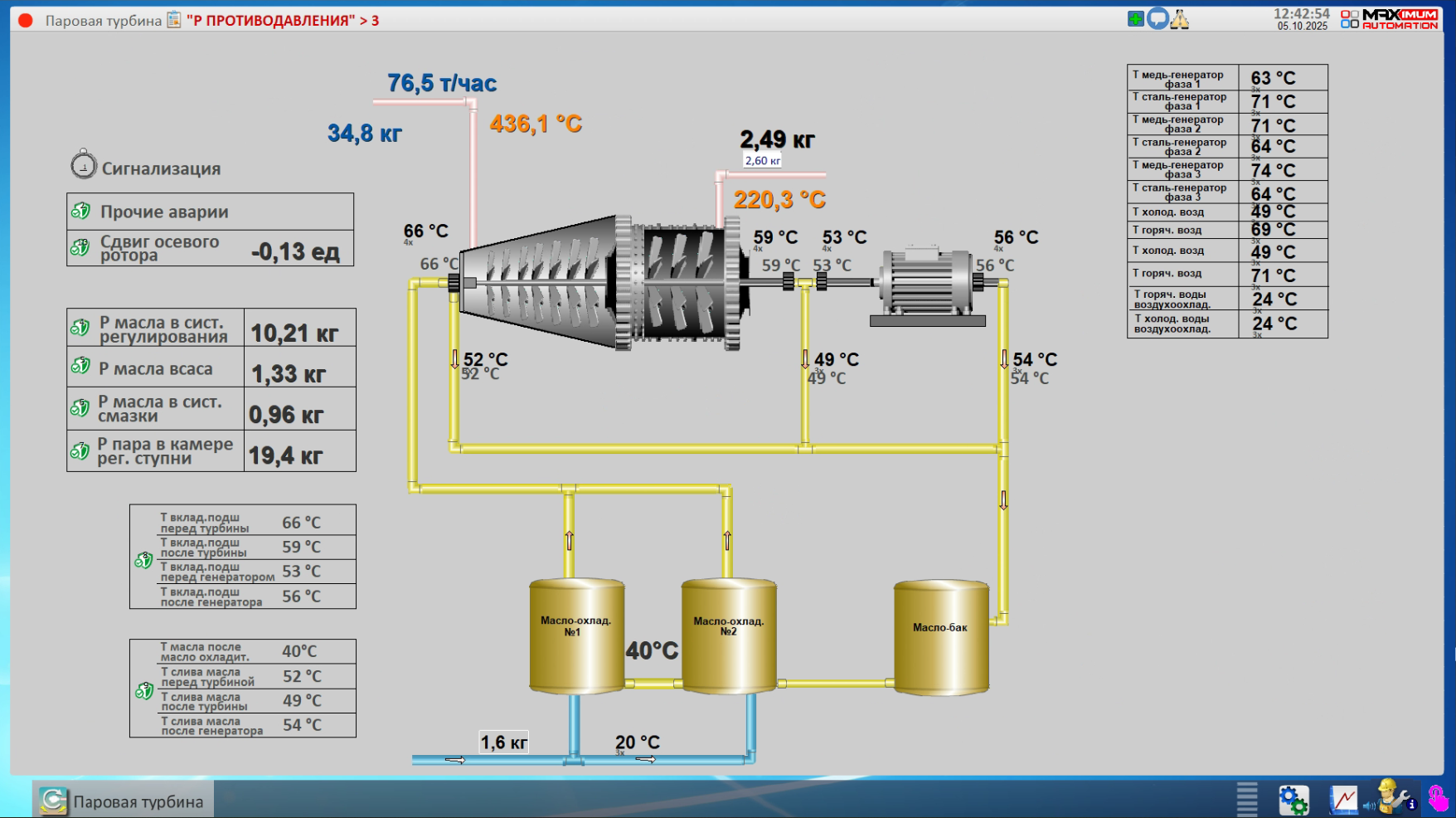Open the speech bubble messages icon
Viewport: 1456px width, 818px height.
coord(1158,19)
